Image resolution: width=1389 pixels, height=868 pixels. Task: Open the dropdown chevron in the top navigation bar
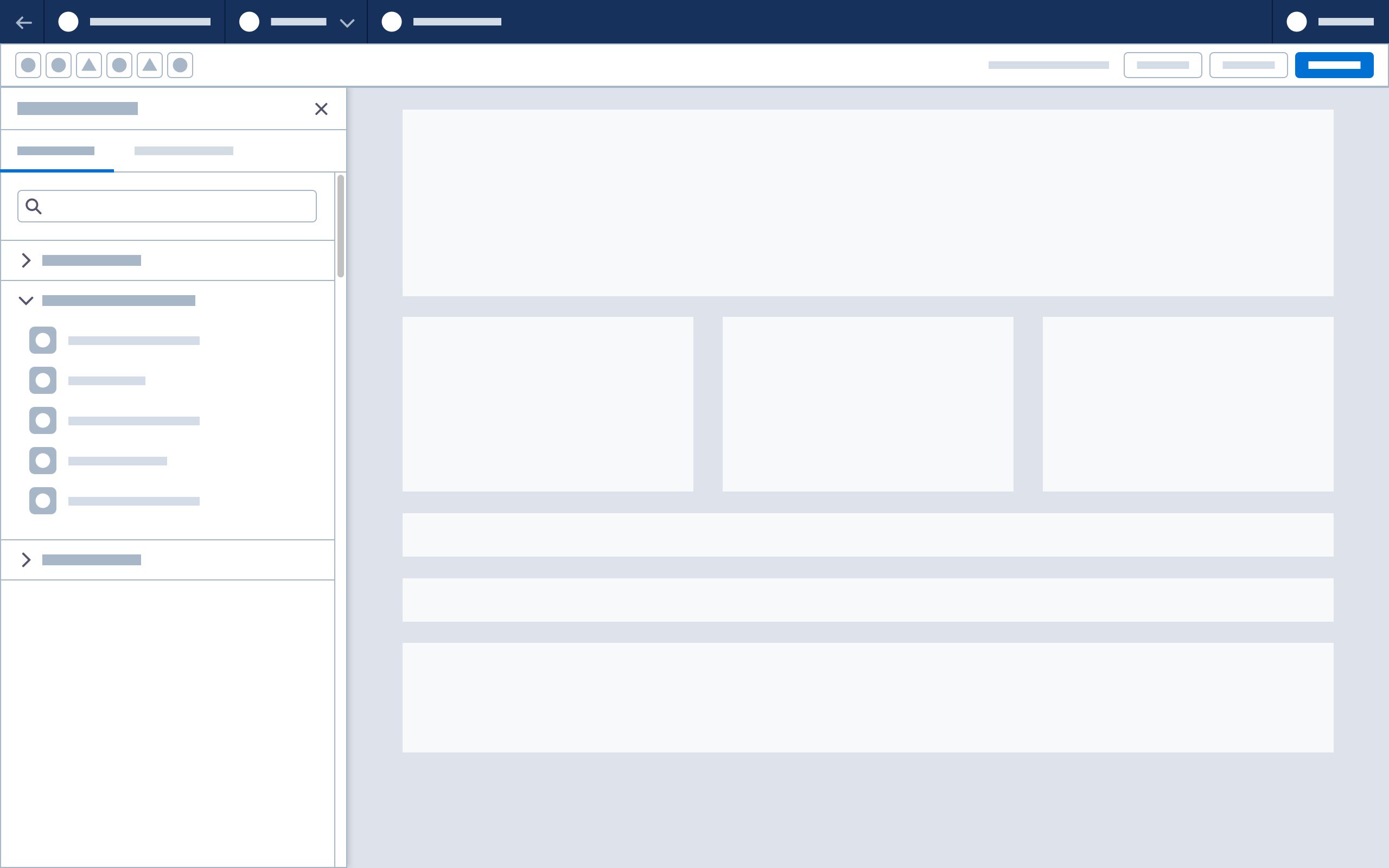[x=347, y=23]
